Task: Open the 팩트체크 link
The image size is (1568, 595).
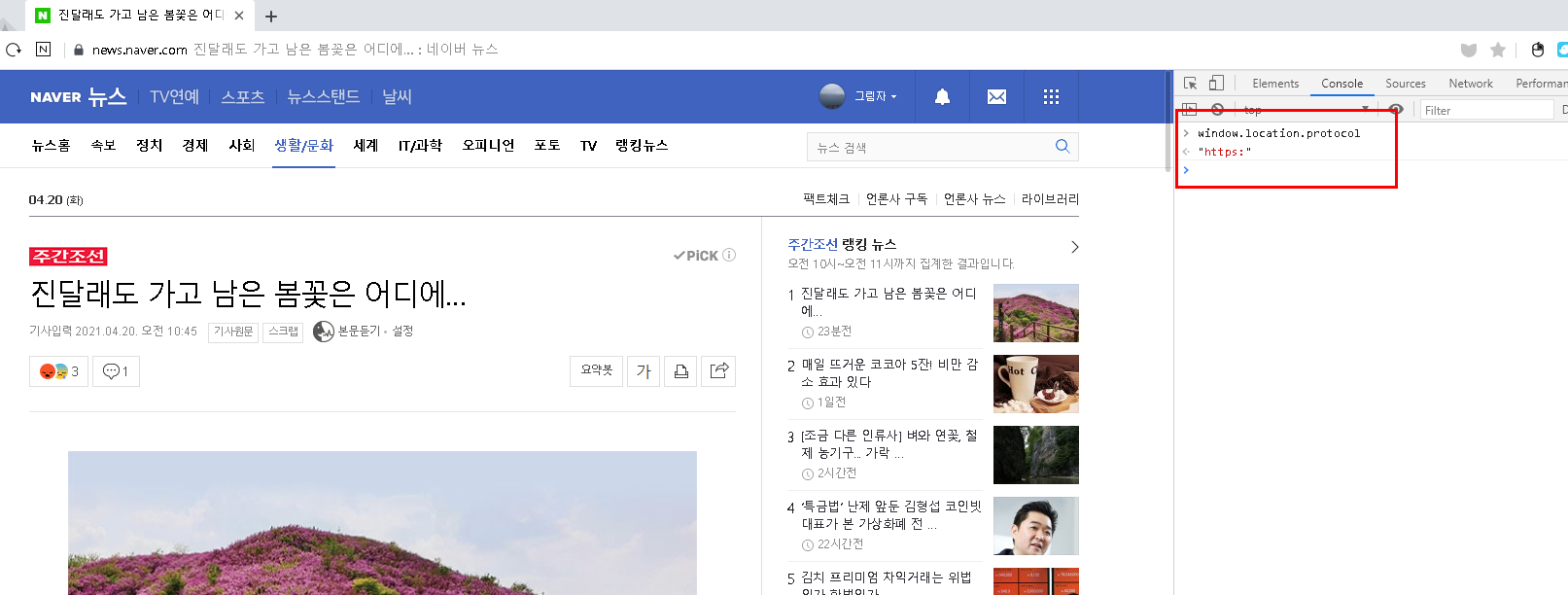Action: (x=825, y=198)
